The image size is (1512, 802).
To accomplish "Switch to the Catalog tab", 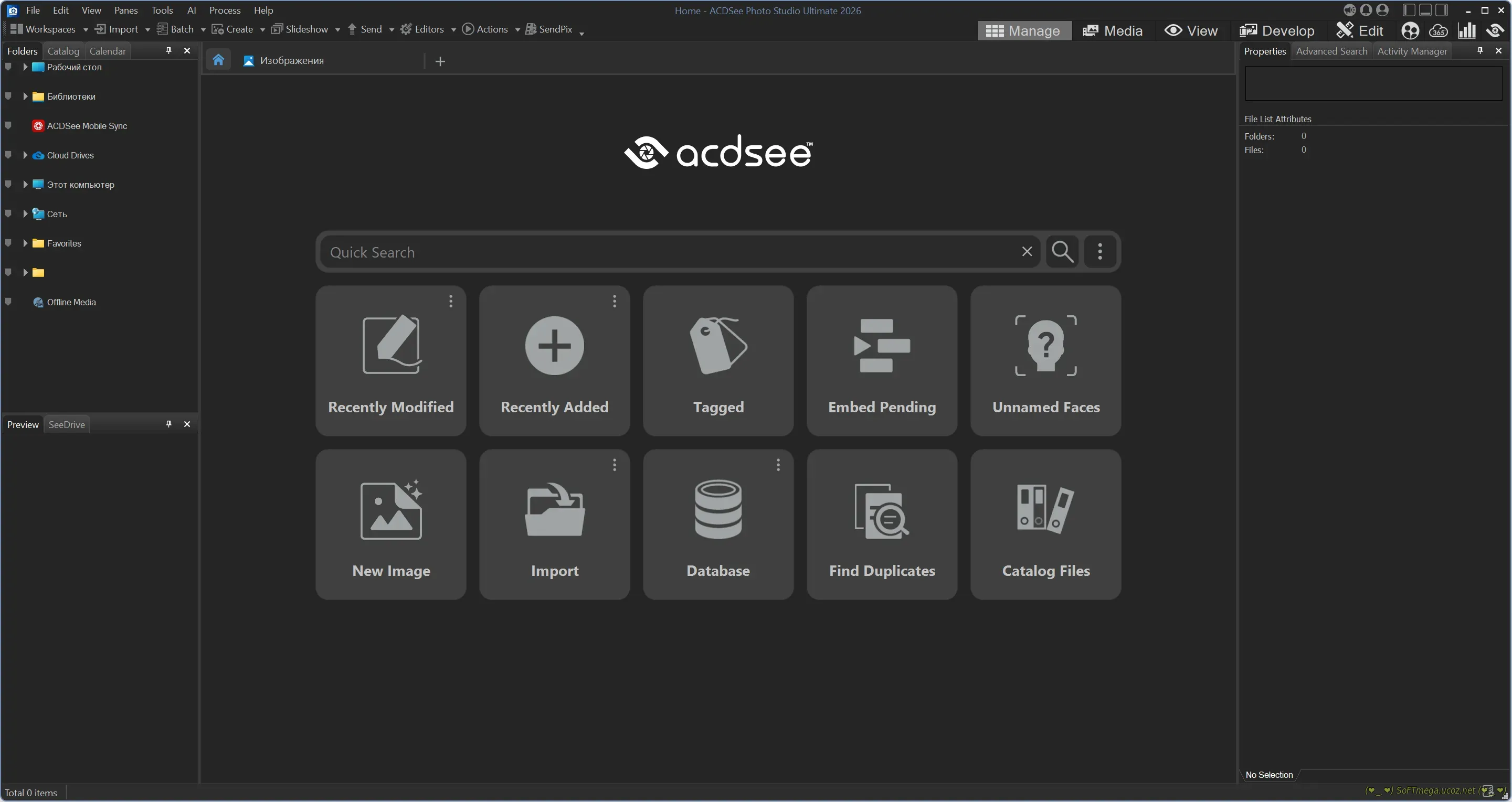I will tap(63, 51).
